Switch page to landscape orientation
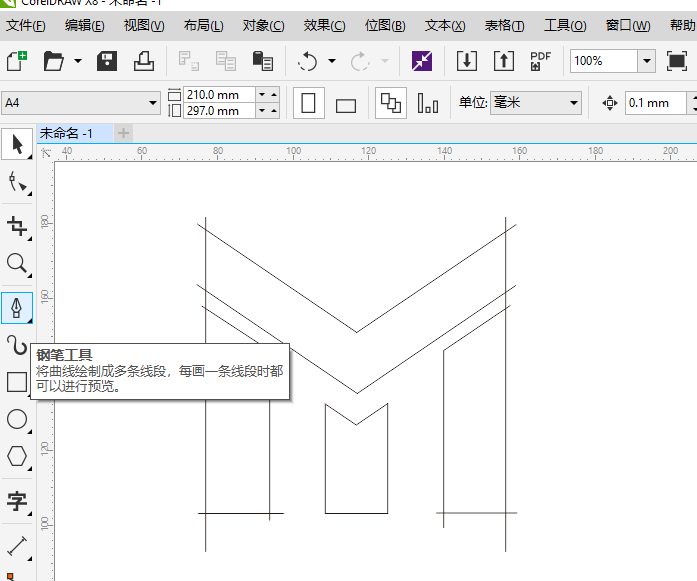Viewport: 697px width, 581px height. [346, 104]
